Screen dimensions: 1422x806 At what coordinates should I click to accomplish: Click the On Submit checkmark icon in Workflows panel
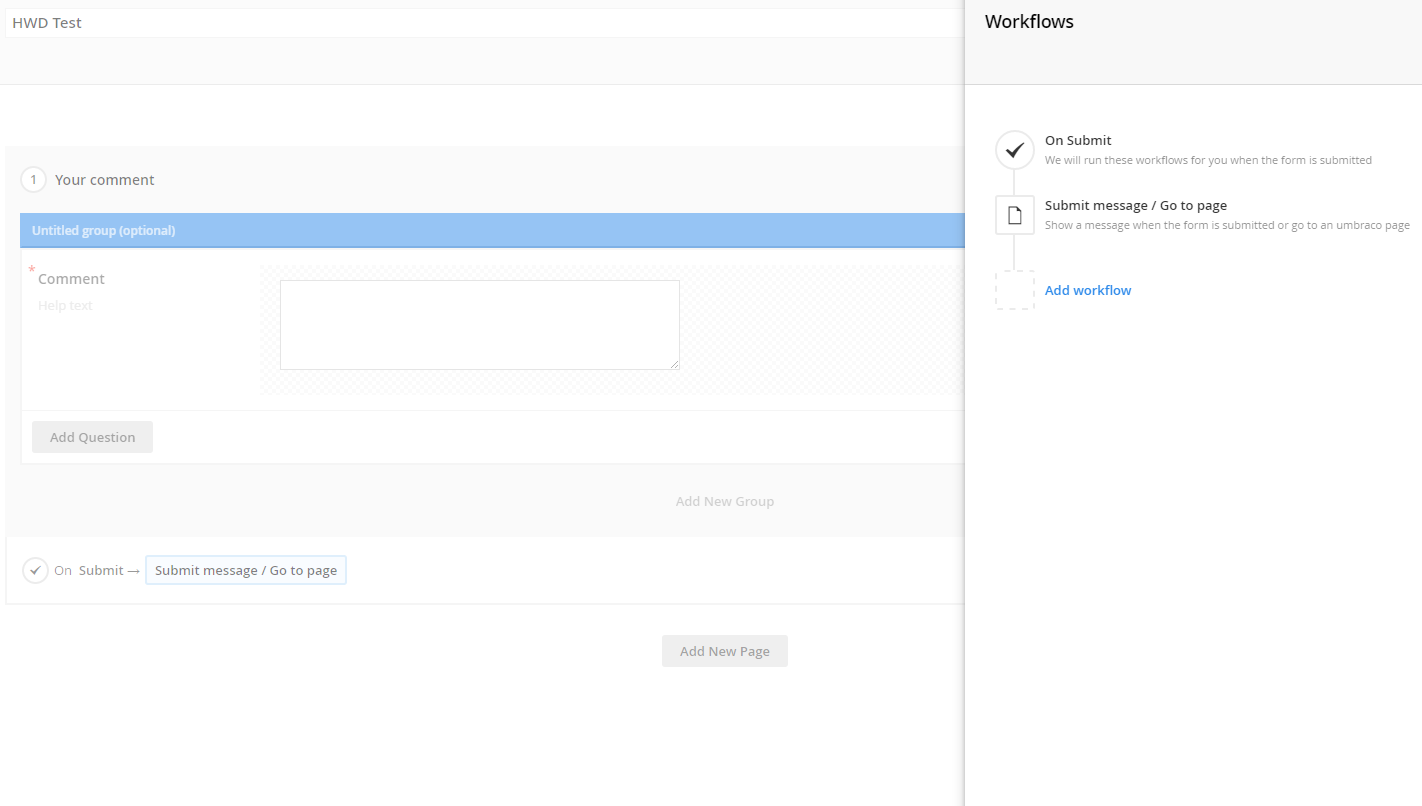pyautogui.click(x=1014, y=150)
